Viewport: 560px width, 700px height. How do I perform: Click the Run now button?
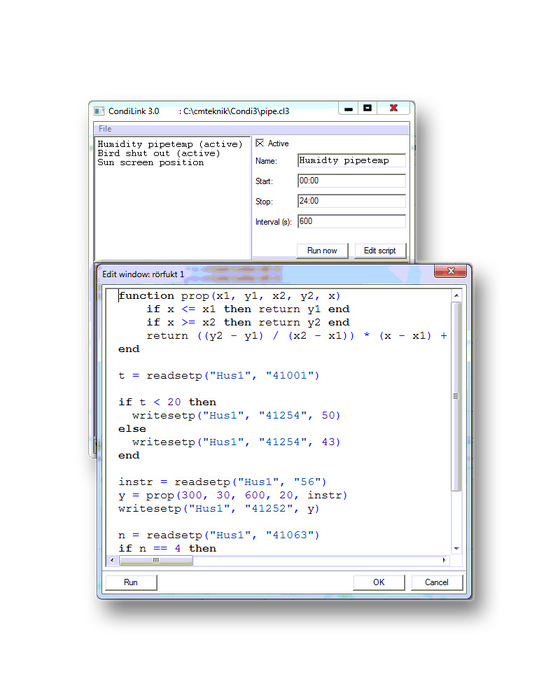click(x=322, y=250)
